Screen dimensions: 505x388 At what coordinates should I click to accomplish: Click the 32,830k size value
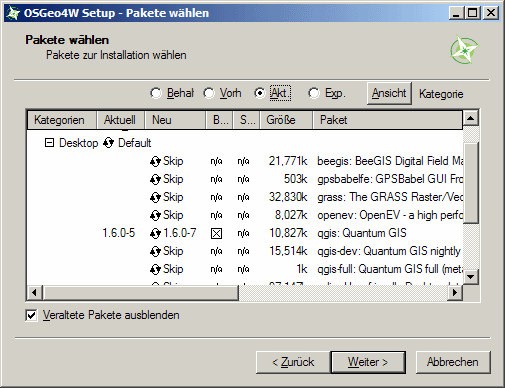(288, 197)
